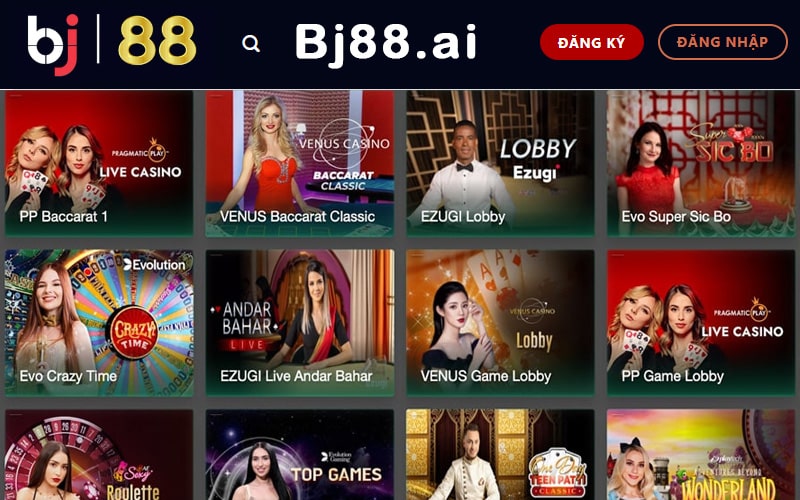This screenshot has width=800, height=500.
Task: Open the ĐĂNG KÝ registration button
Action: point(592,42)
